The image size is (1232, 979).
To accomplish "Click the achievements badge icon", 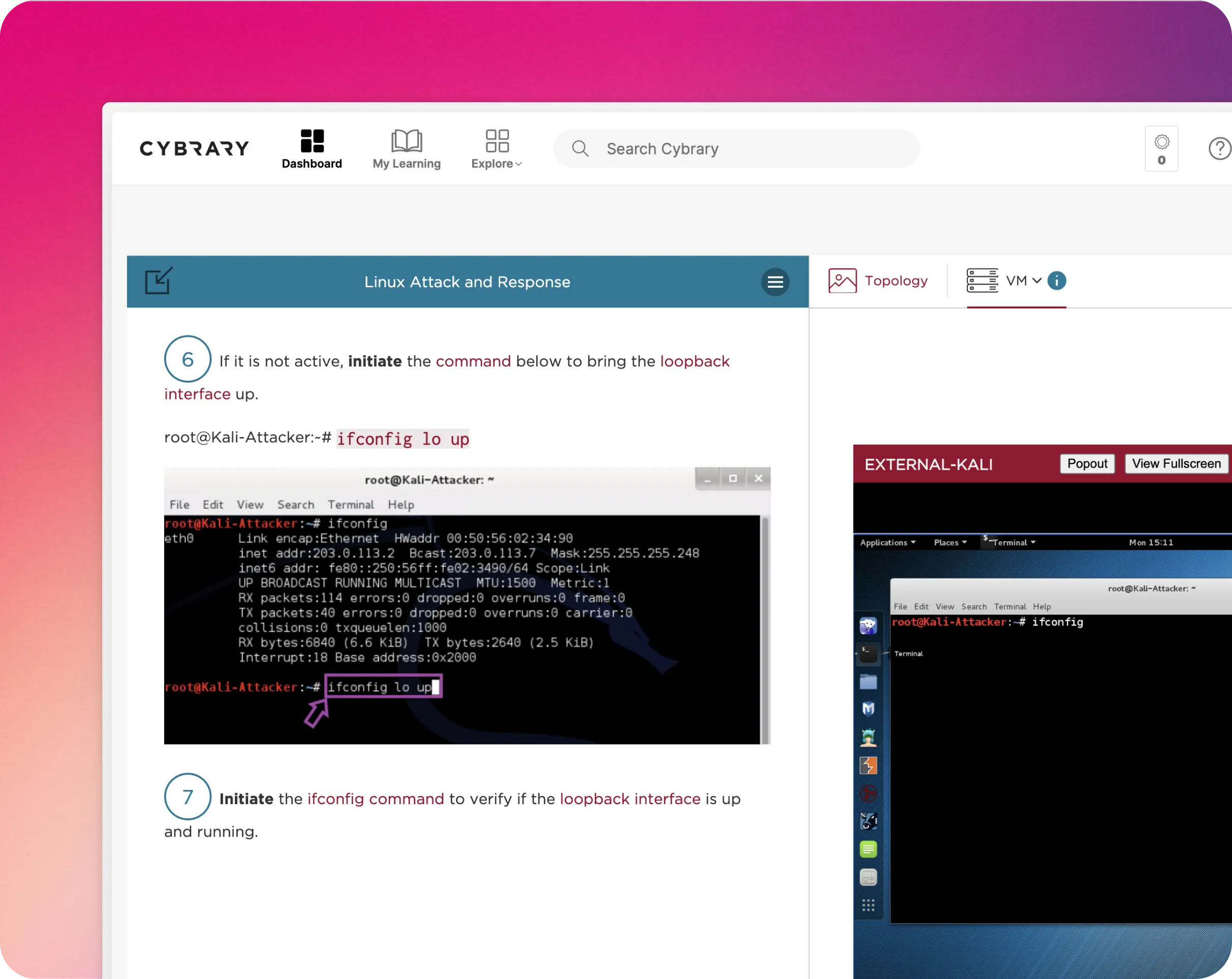I will tap(1161, 148).
